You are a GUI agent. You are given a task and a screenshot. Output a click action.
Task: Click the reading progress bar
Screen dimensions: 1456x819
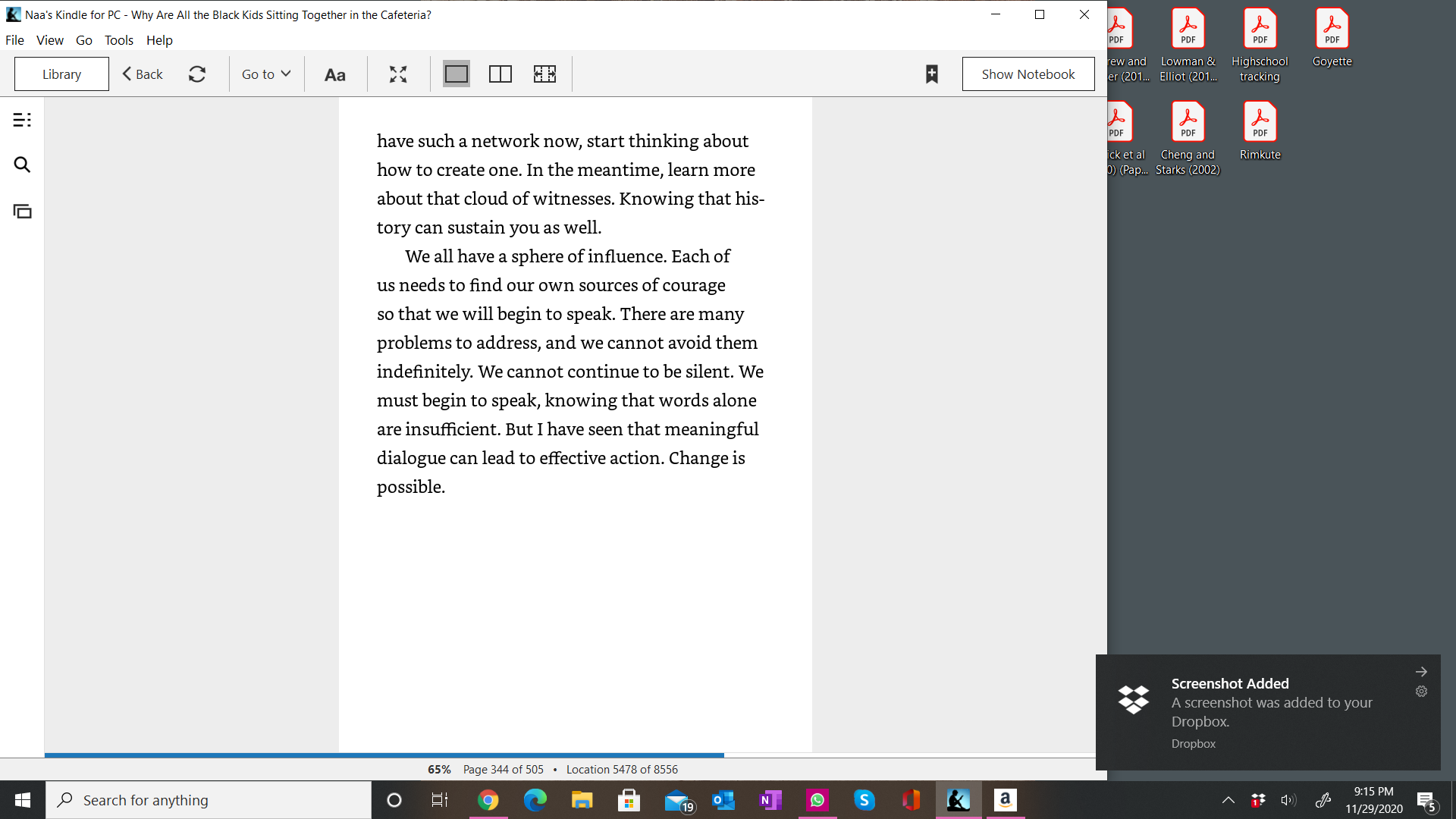pyautogui.click(x=569, y=755)
